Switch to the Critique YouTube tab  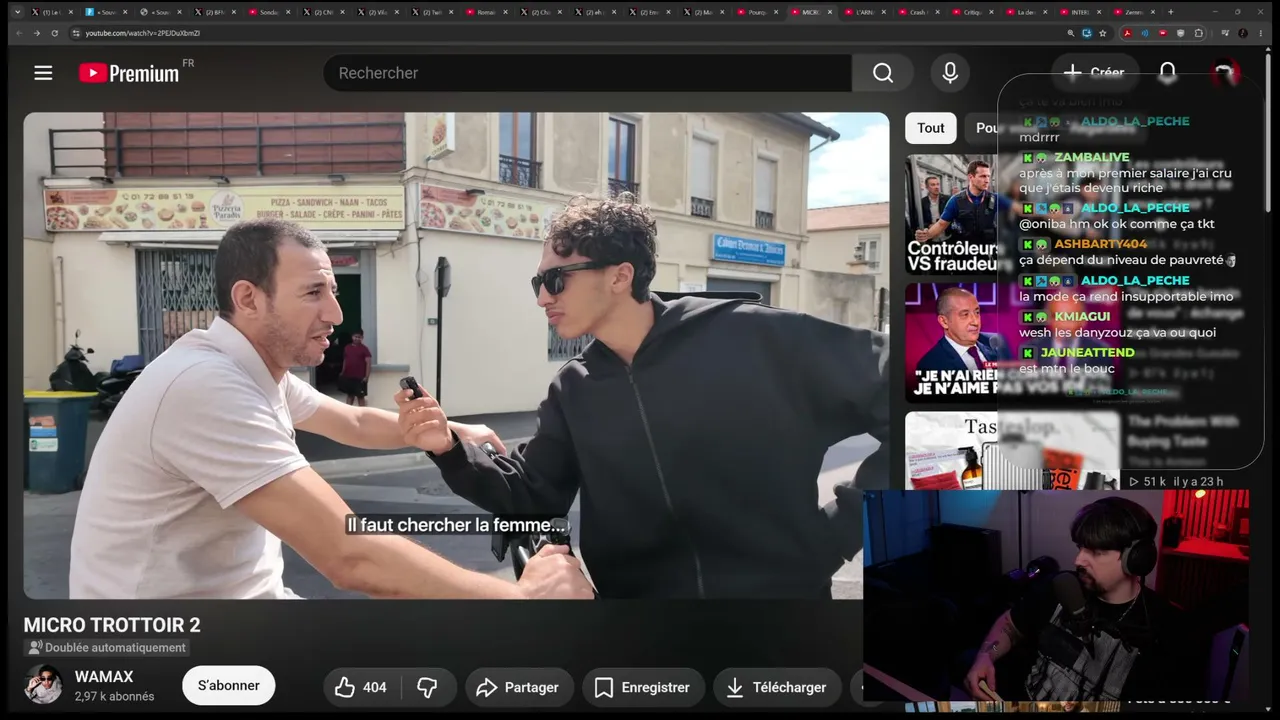point(973,12)
